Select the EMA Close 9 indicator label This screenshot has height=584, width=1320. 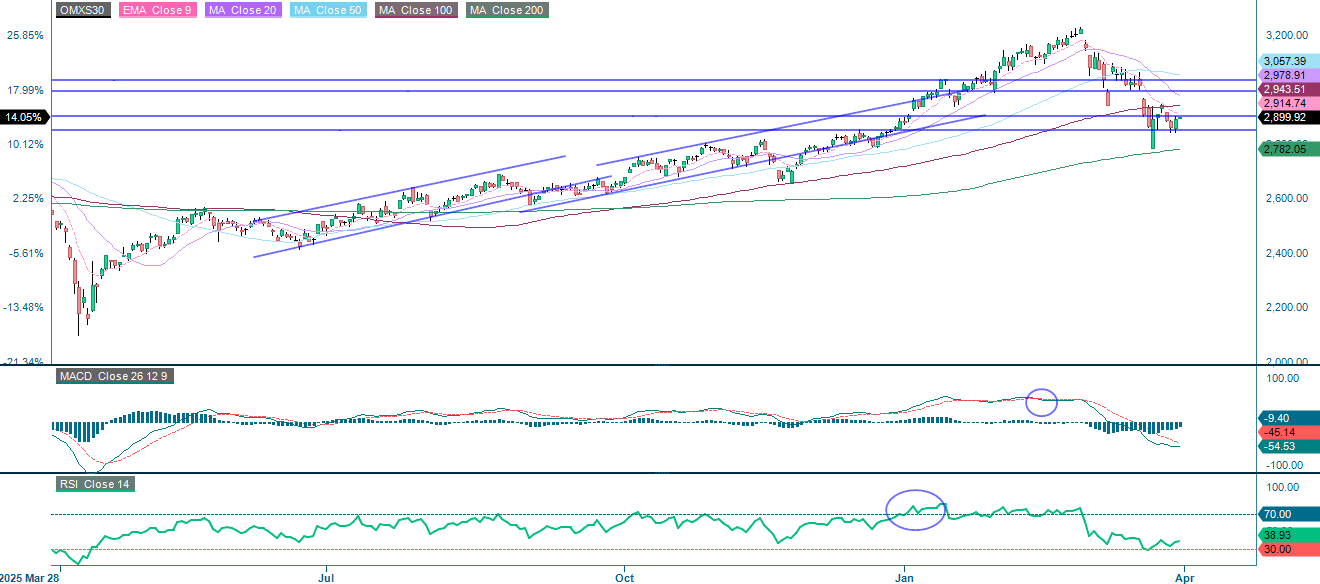coord(157,10)
